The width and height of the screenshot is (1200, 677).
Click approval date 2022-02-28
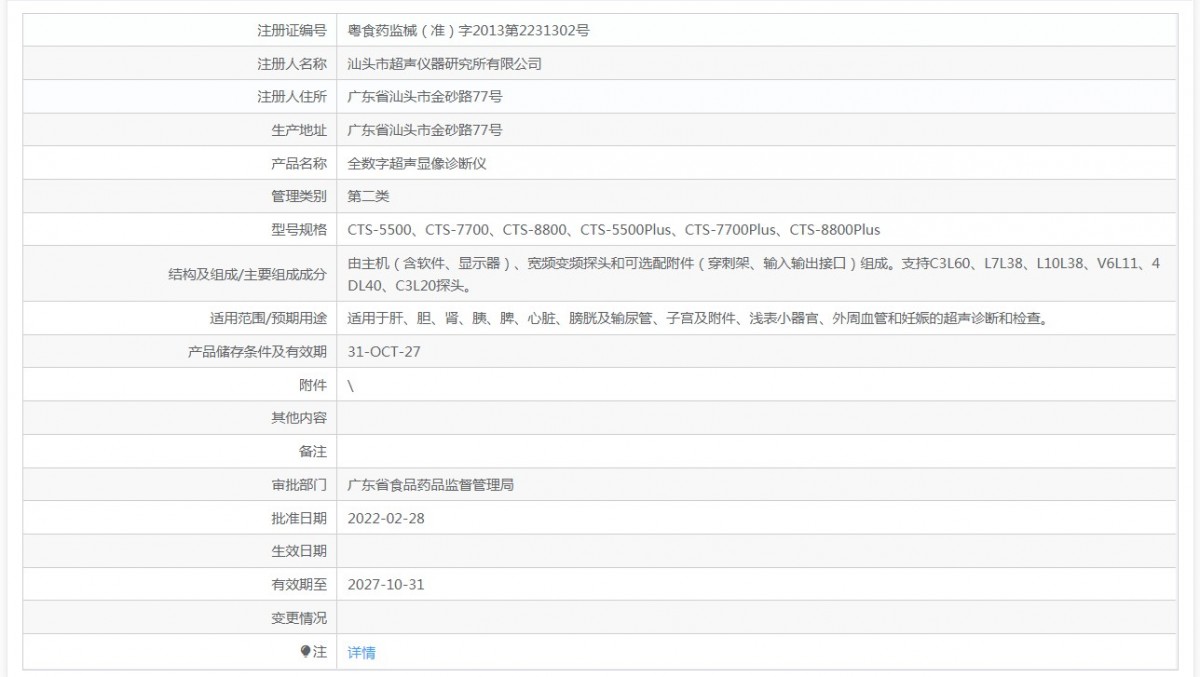pos(386,518)
